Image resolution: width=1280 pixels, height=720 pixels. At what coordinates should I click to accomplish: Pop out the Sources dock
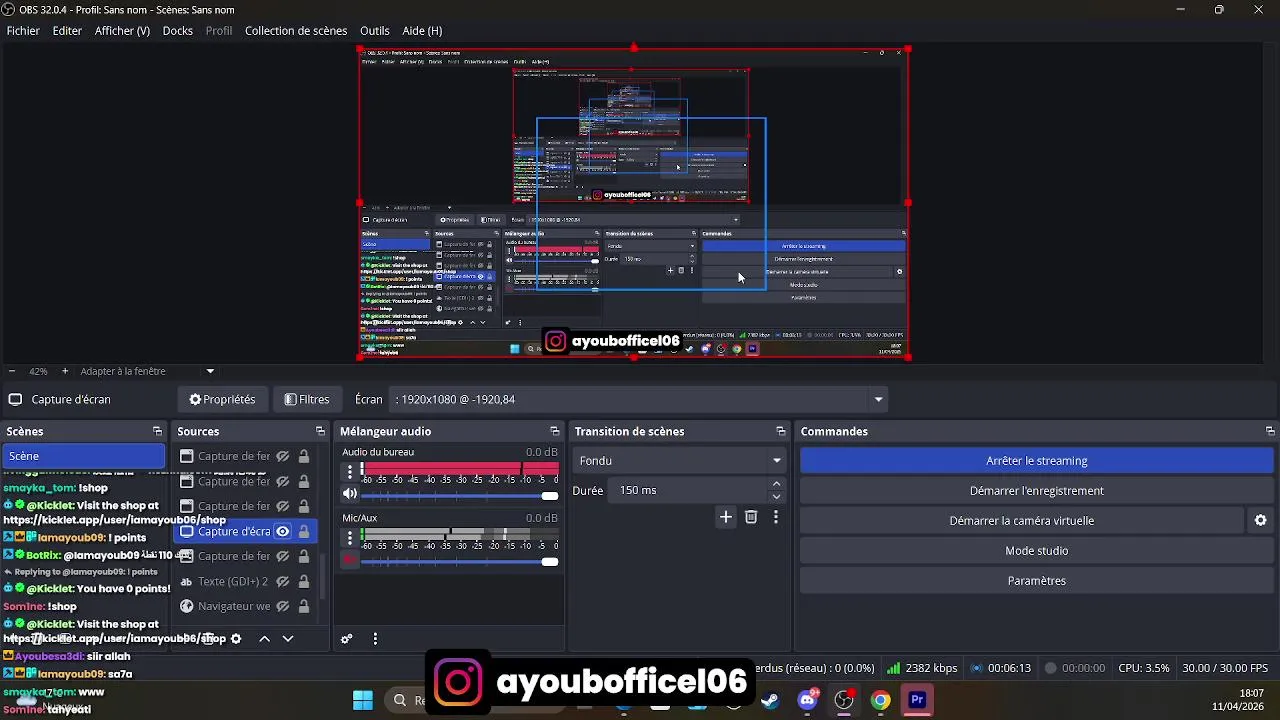(320, 431)
